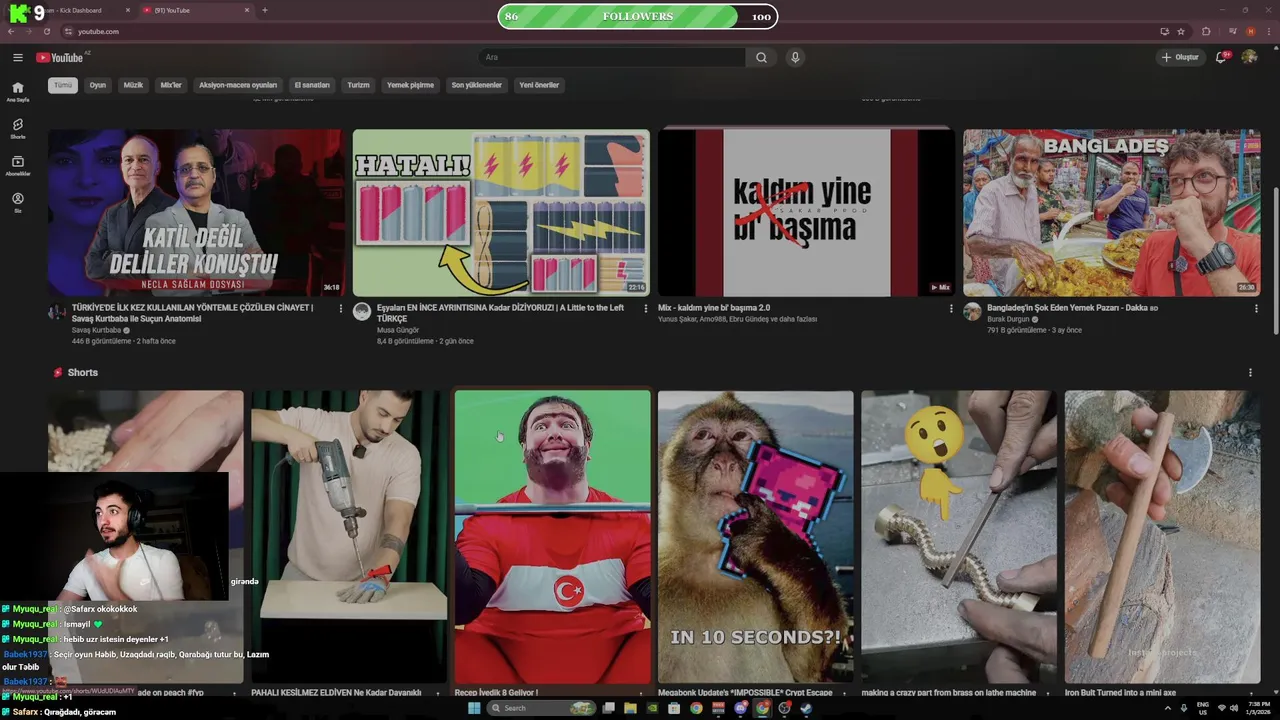Select the Oyun filter chip
Screen dimensions: 1280x720
98,85
